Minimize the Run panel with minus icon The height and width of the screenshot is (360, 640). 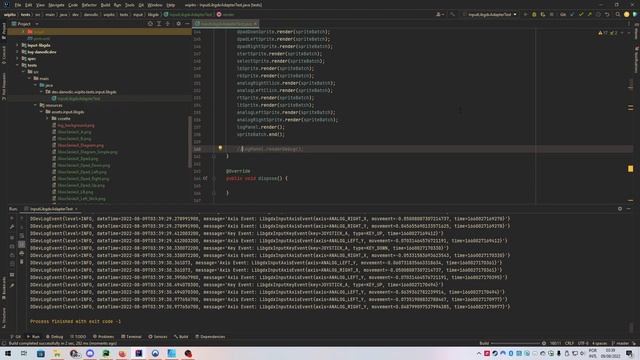tap(629, 209)
